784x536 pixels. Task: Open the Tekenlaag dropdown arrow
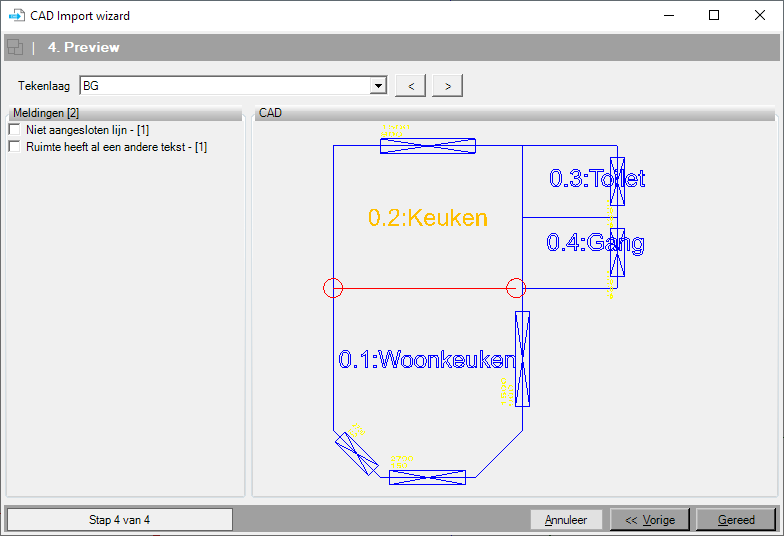pyautogui.click(x=378, y=86)
